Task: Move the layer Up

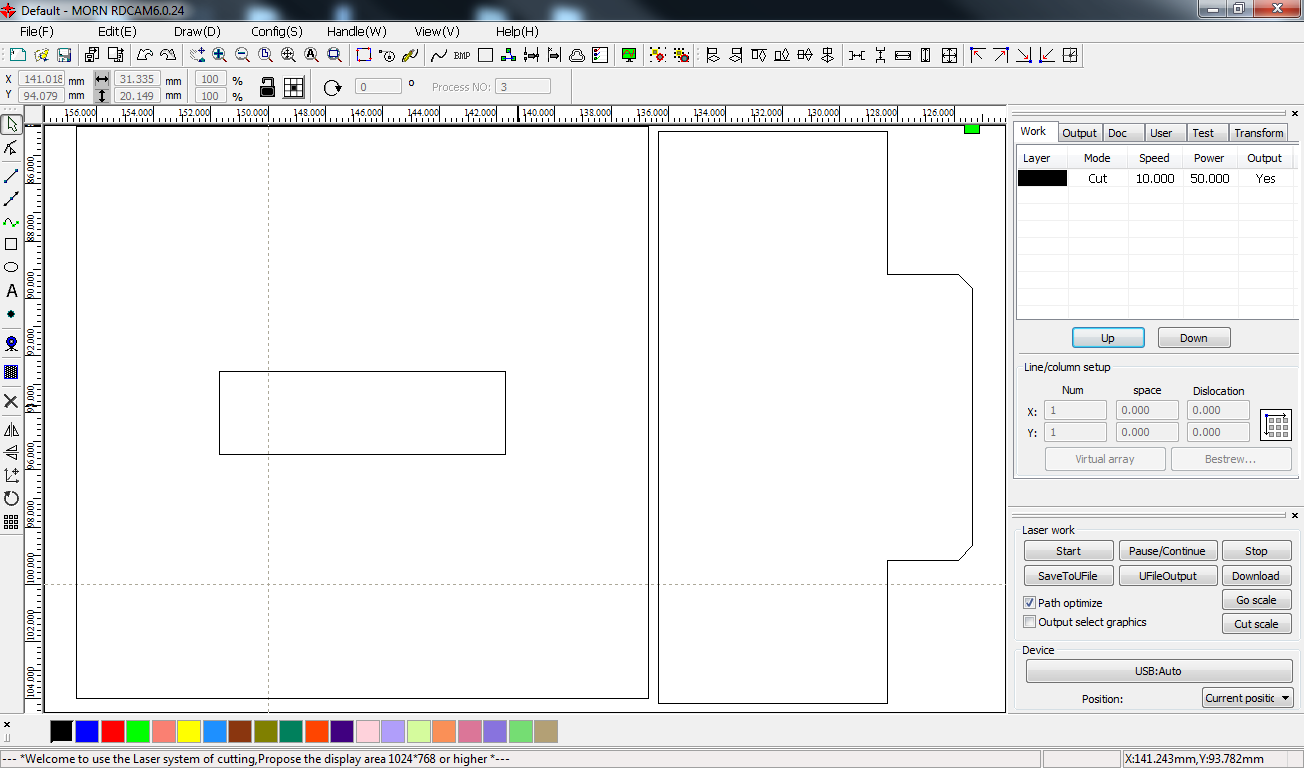Action: (1107, 338)
